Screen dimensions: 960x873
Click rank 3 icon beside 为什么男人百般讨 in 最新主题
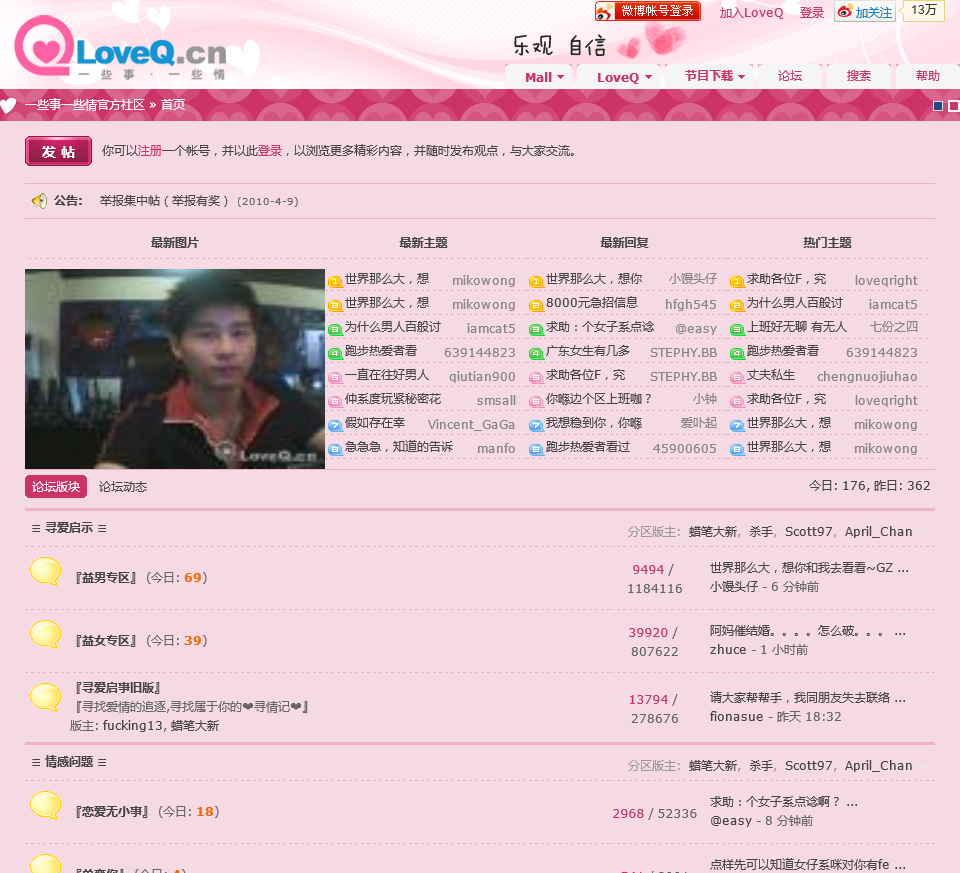point(335,329)
